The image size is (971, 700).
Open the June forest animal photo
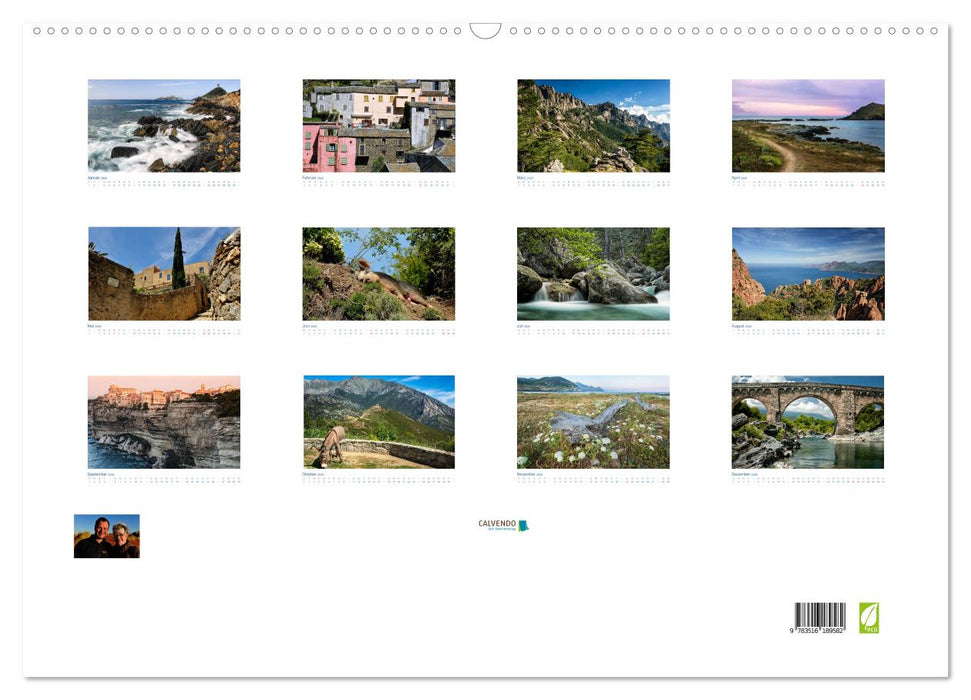(379, 273)
